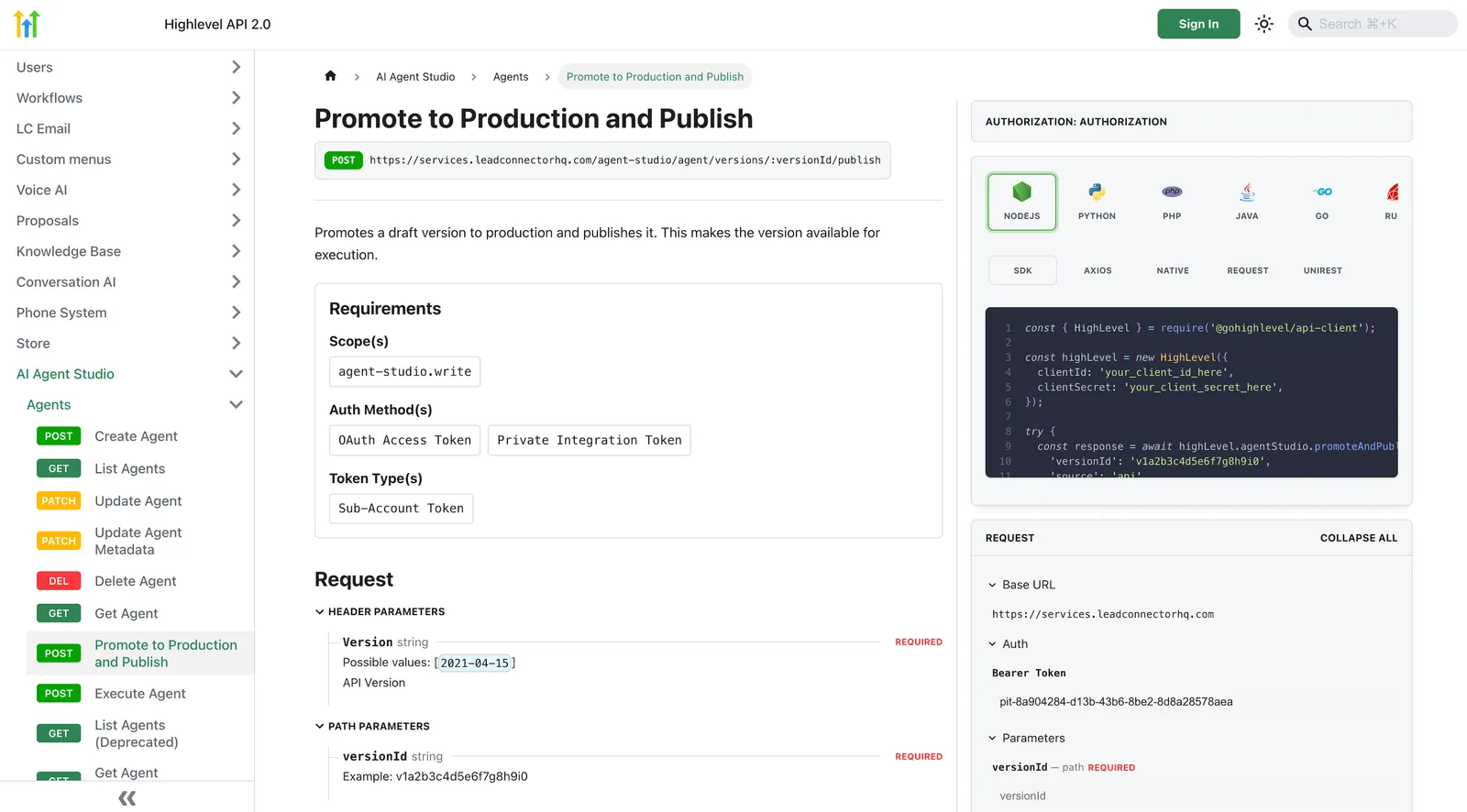
Task: Collapse the AI Agent Studio section
Action: pos(236,374)
